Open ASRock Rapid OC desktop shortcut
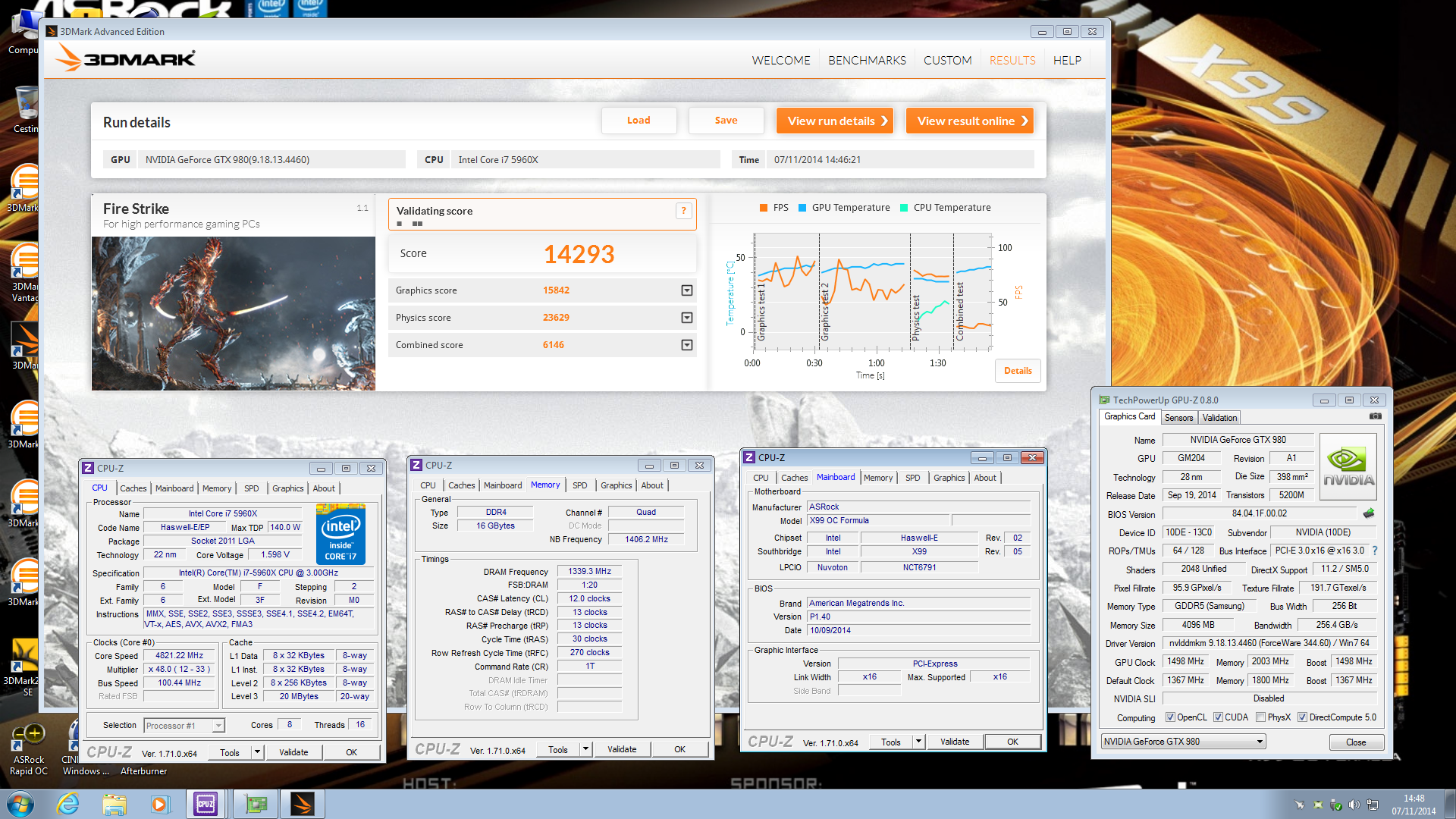This screenshot has height=819, width=1456. pos(29,749)
